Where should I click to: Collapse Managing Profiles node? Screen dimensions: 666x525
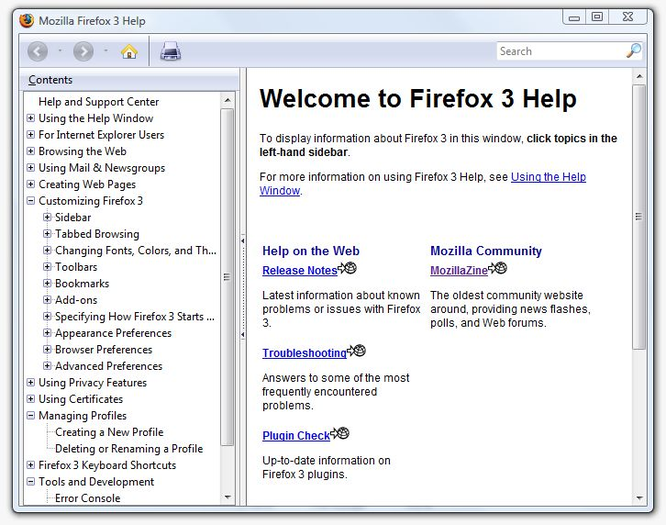coord(31,415)
